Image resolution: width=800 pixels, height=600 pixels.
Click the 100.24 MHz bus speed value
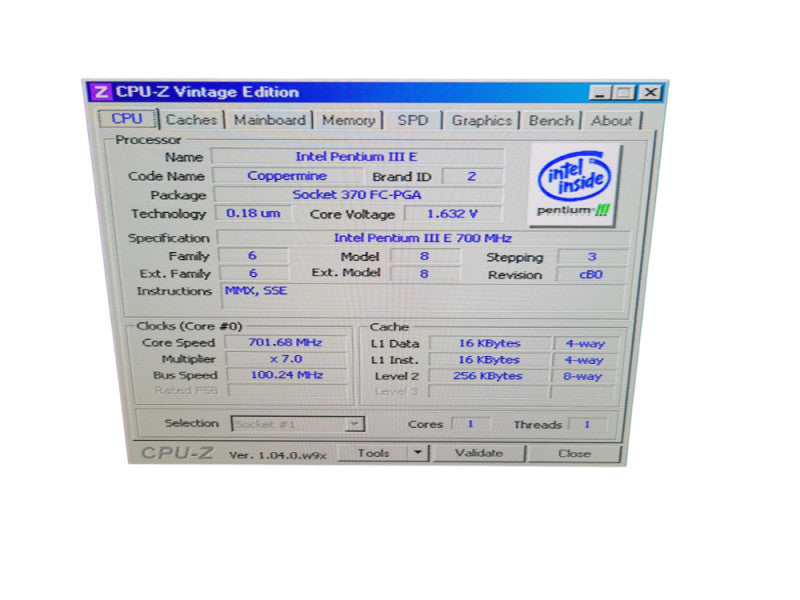(287, 375)
